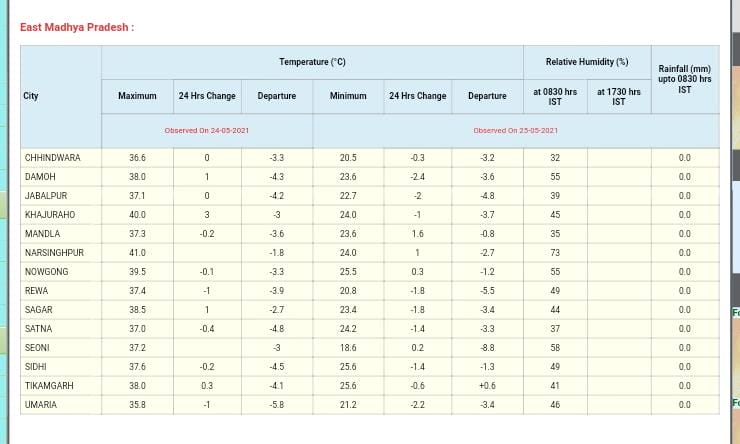Click the 'Observed On 24-05-2021' label
740x444 pixels.
(x=207, y=131)
